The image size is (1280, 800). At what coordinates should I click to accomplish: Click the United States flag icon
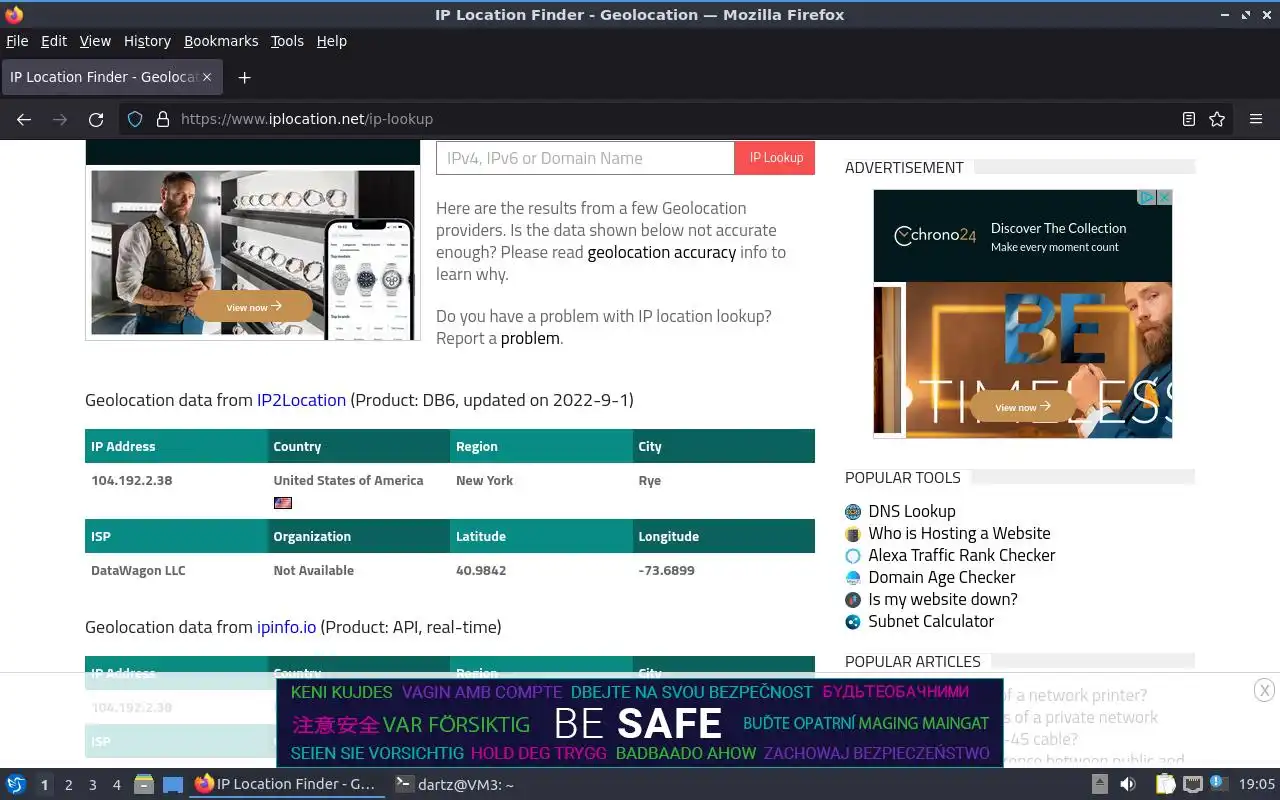pyautogui.click(x=283, y=503)
